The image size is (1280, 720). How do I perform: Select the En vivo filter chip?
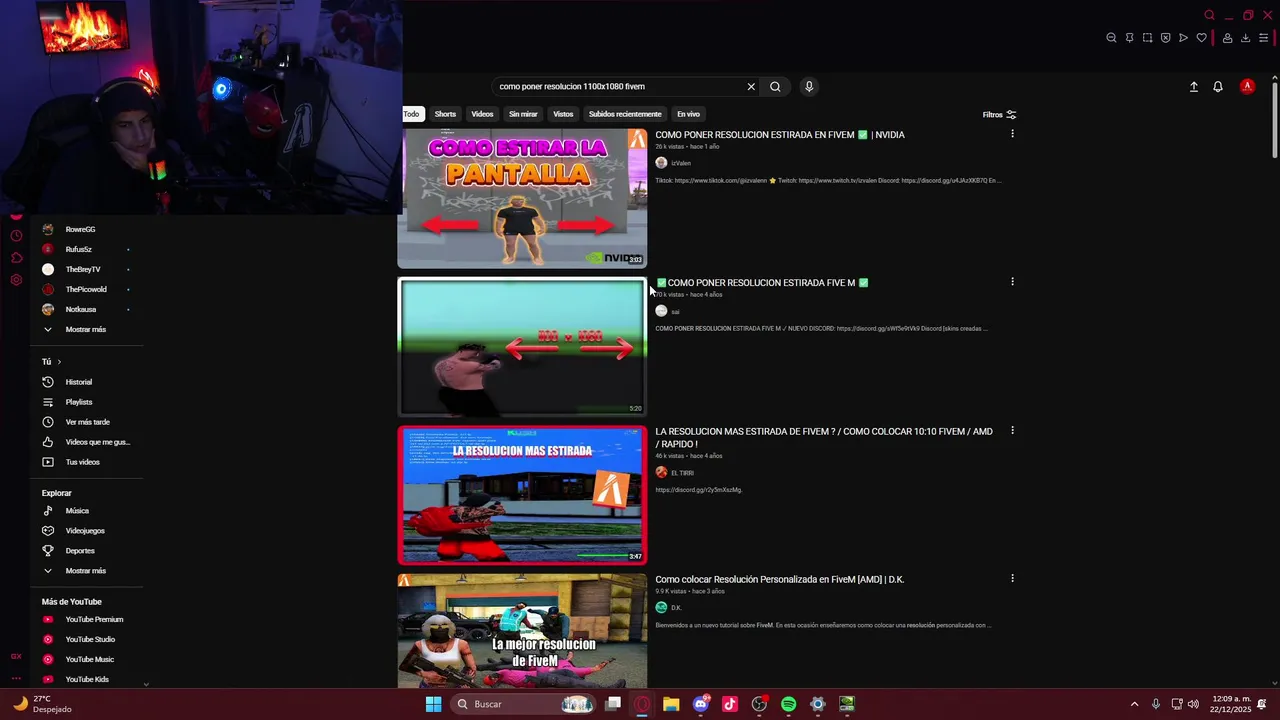(688, 114)
